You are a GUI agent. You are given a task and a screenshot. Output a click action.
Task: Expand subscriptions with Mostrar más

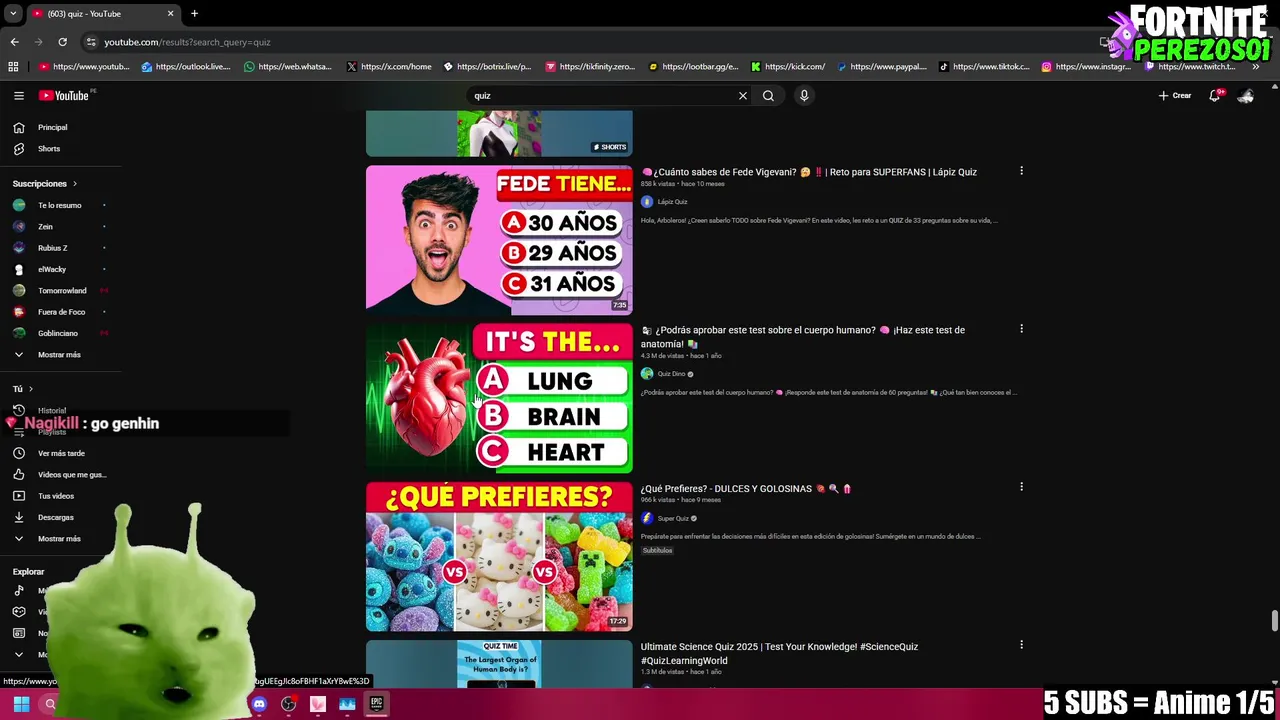60,355
